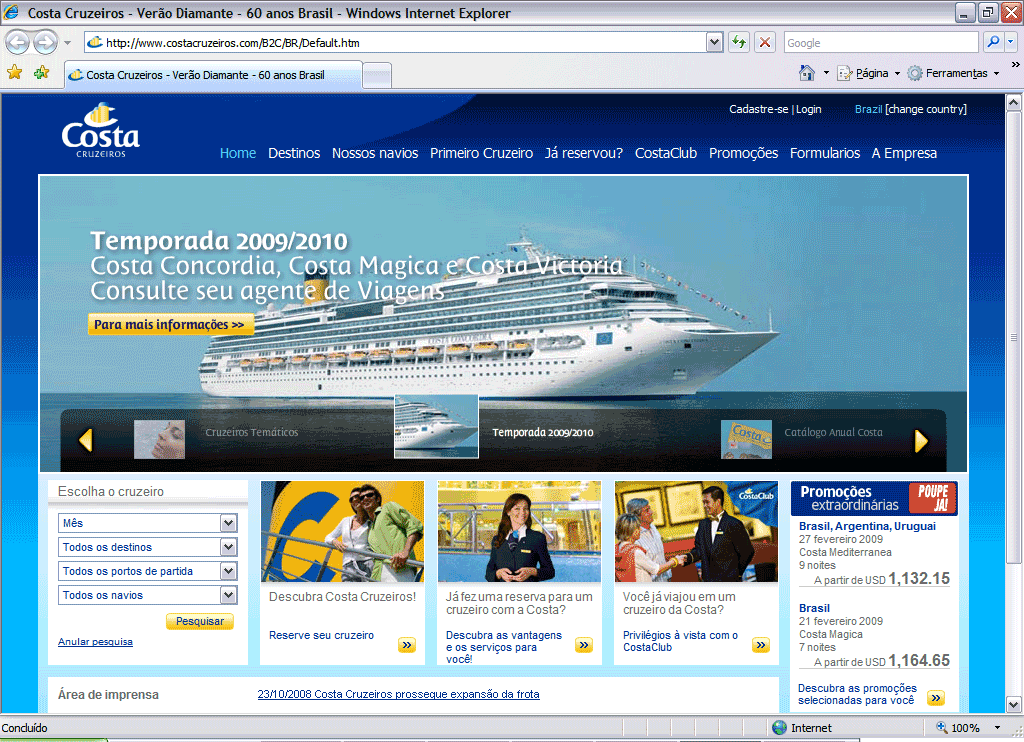Open the Página toolbar menu

point(869,73)
